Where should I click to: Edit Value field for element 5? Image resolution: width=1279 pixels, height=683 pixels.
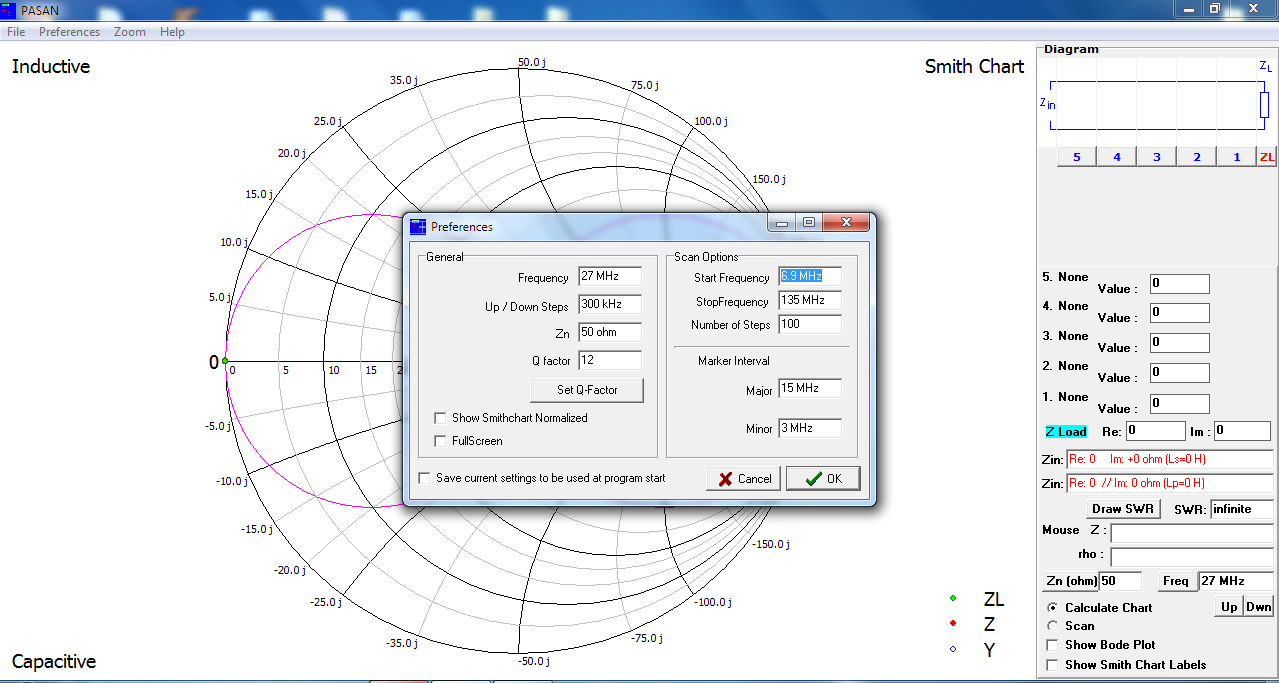(x=1179, y=284)
